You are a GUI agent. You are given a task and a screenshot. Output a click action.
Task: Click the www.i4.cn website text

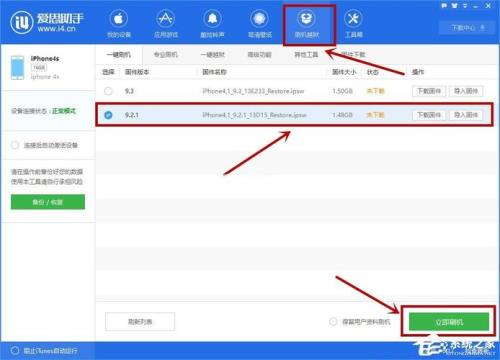click(56, 29)
